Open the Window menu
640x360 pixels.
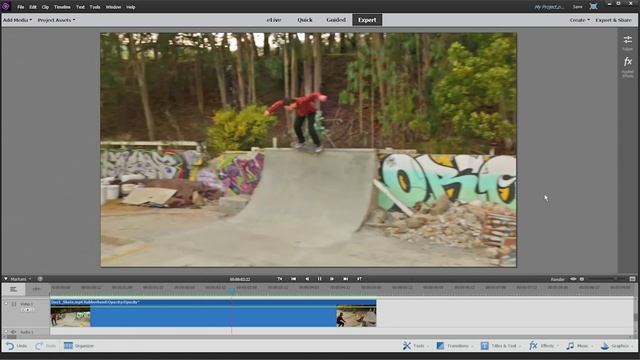113,7
